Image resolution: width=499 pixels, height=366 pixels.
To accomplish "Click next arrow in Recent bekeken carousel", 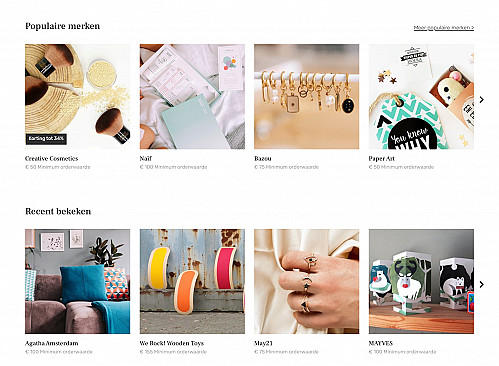I will (x=481, y=284).
